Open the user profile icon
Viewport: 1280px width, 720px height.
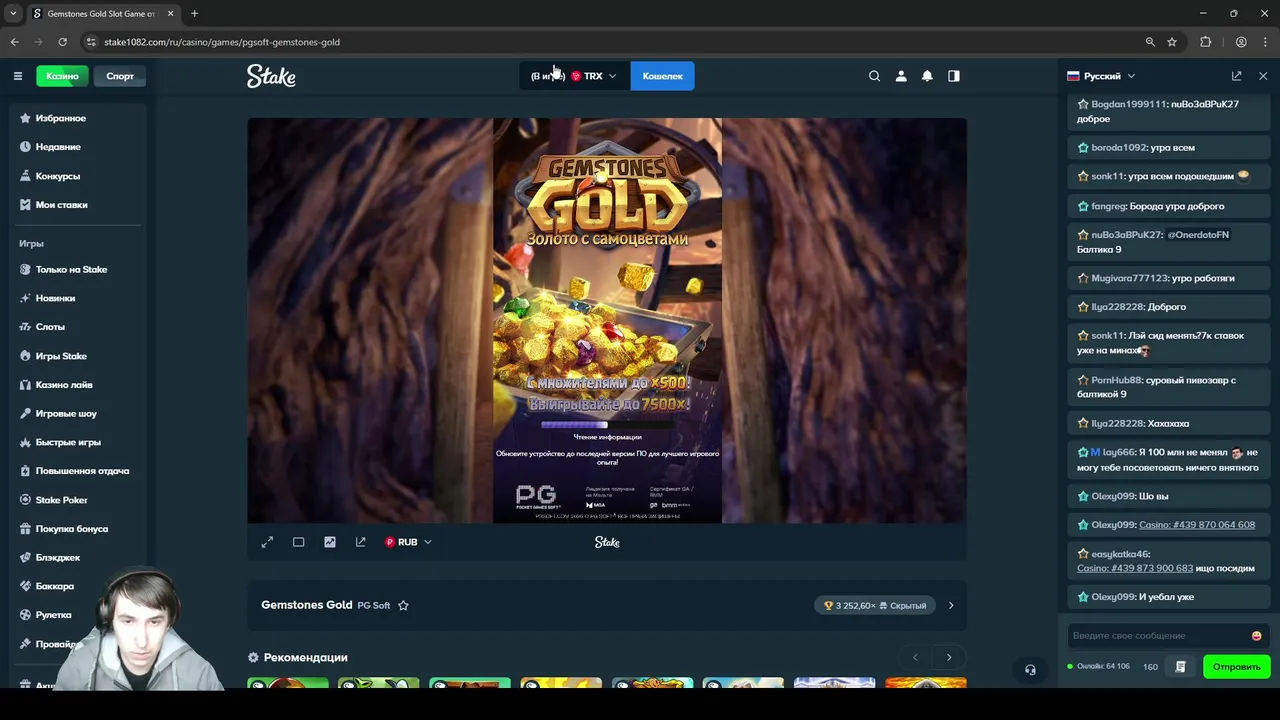[901, 76]
